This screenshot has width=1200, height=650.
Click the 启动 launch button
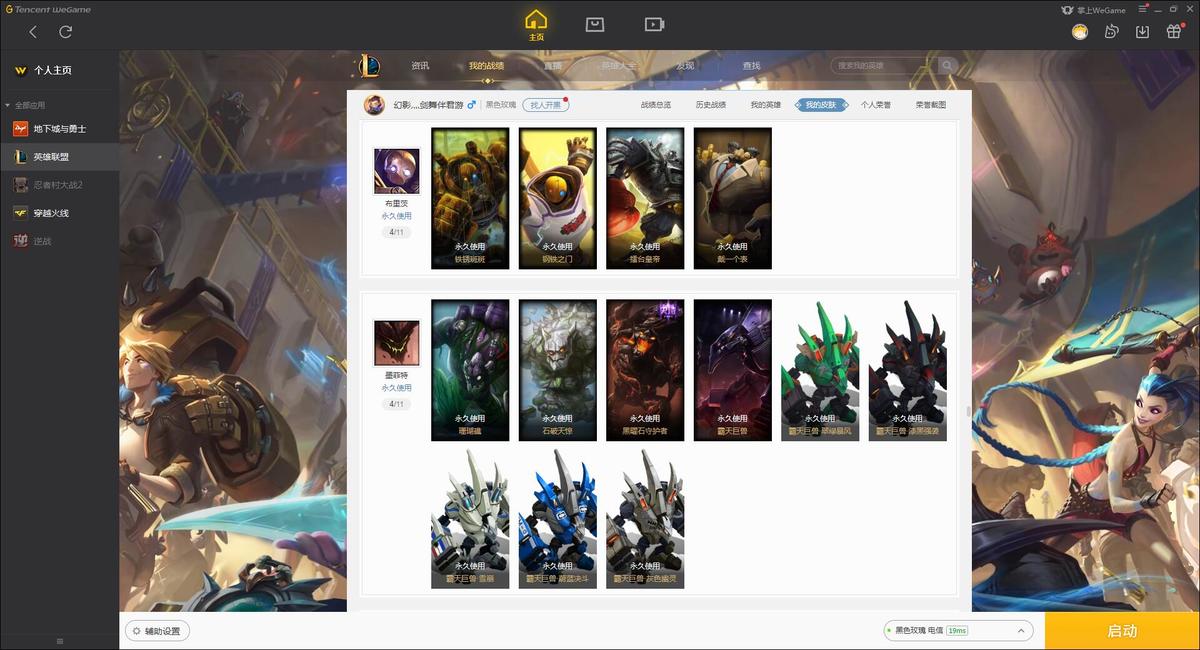click(1122, 631)
